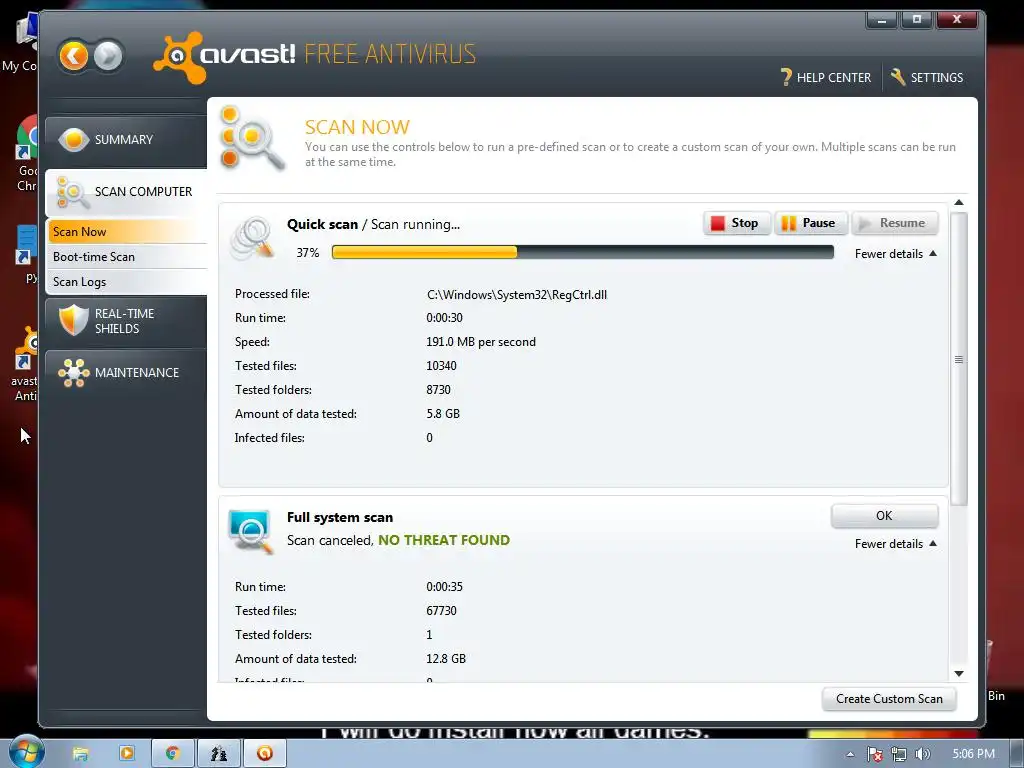Open Scan Logs
Viewport: 1024px width, 768px height.
(x=127, y=281)
